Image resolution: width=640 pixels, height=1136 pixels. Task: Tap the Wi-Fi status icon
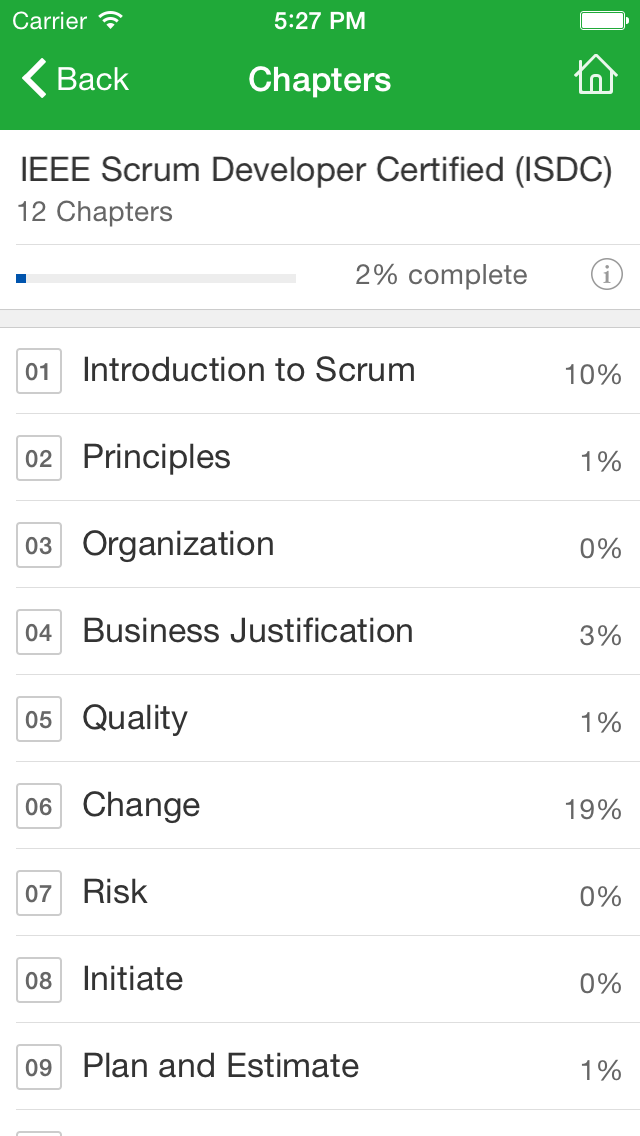coord(111,20)
